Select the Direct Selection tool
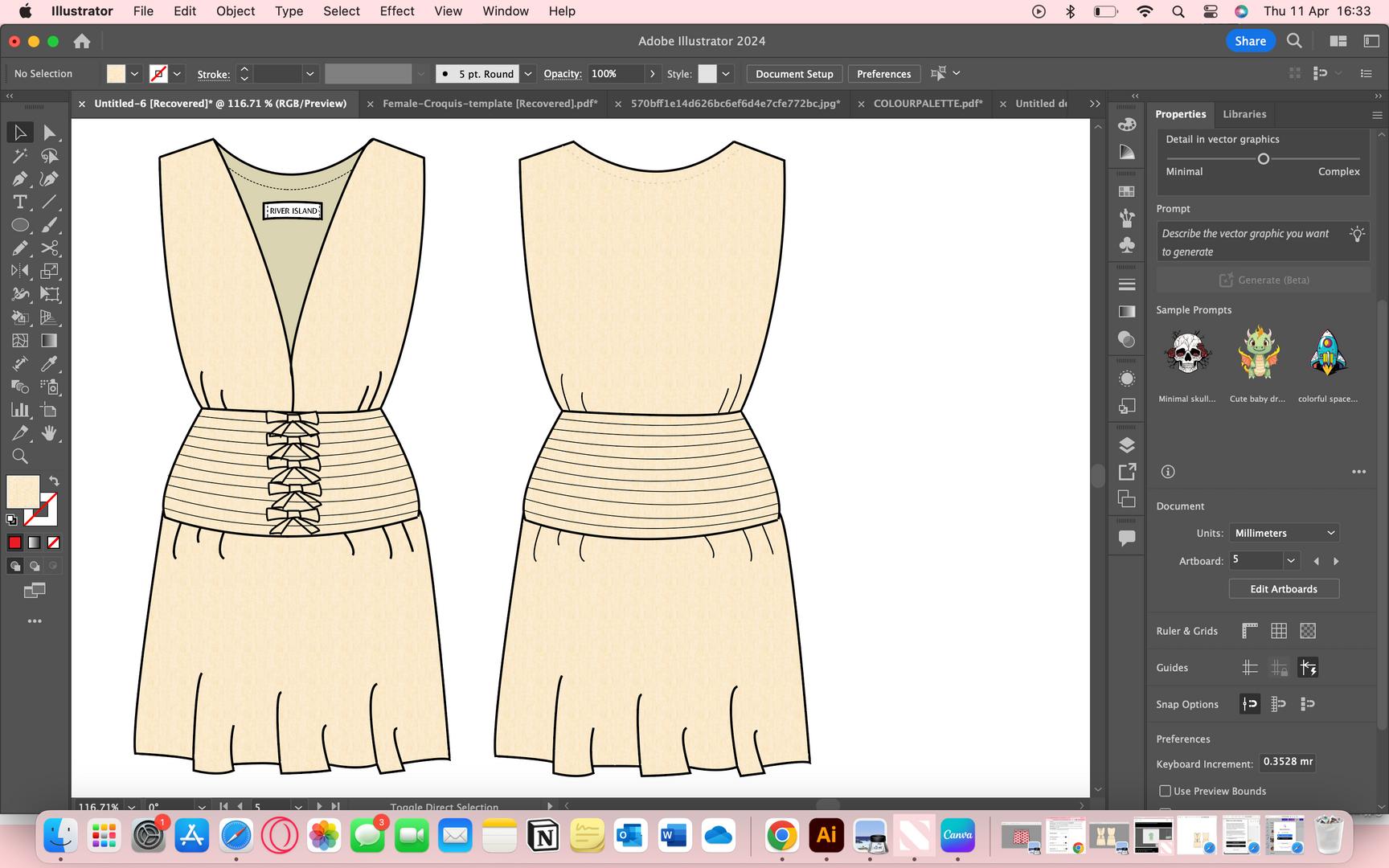 click(x=49, y=133)
